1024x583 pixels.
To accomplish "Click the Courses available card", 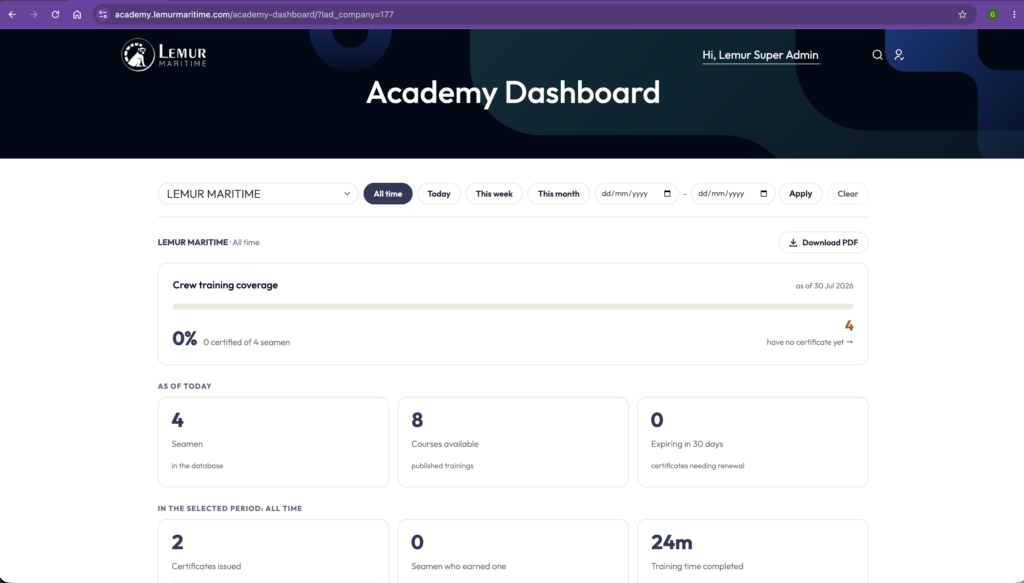I will [513, 442].
